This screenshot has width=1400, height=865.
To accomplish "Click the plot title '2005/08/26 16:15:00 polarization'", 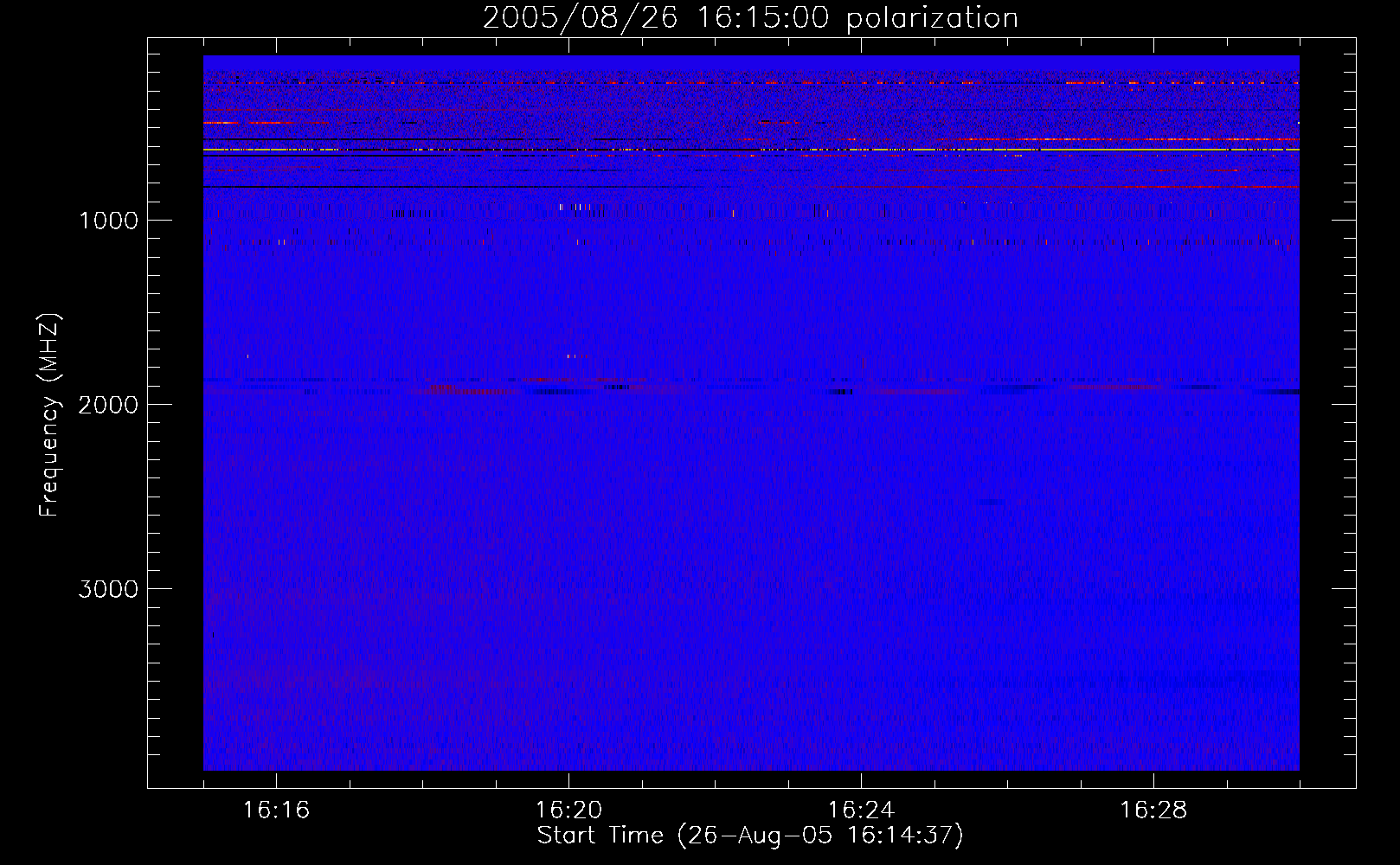I will (x=750, y=18).
